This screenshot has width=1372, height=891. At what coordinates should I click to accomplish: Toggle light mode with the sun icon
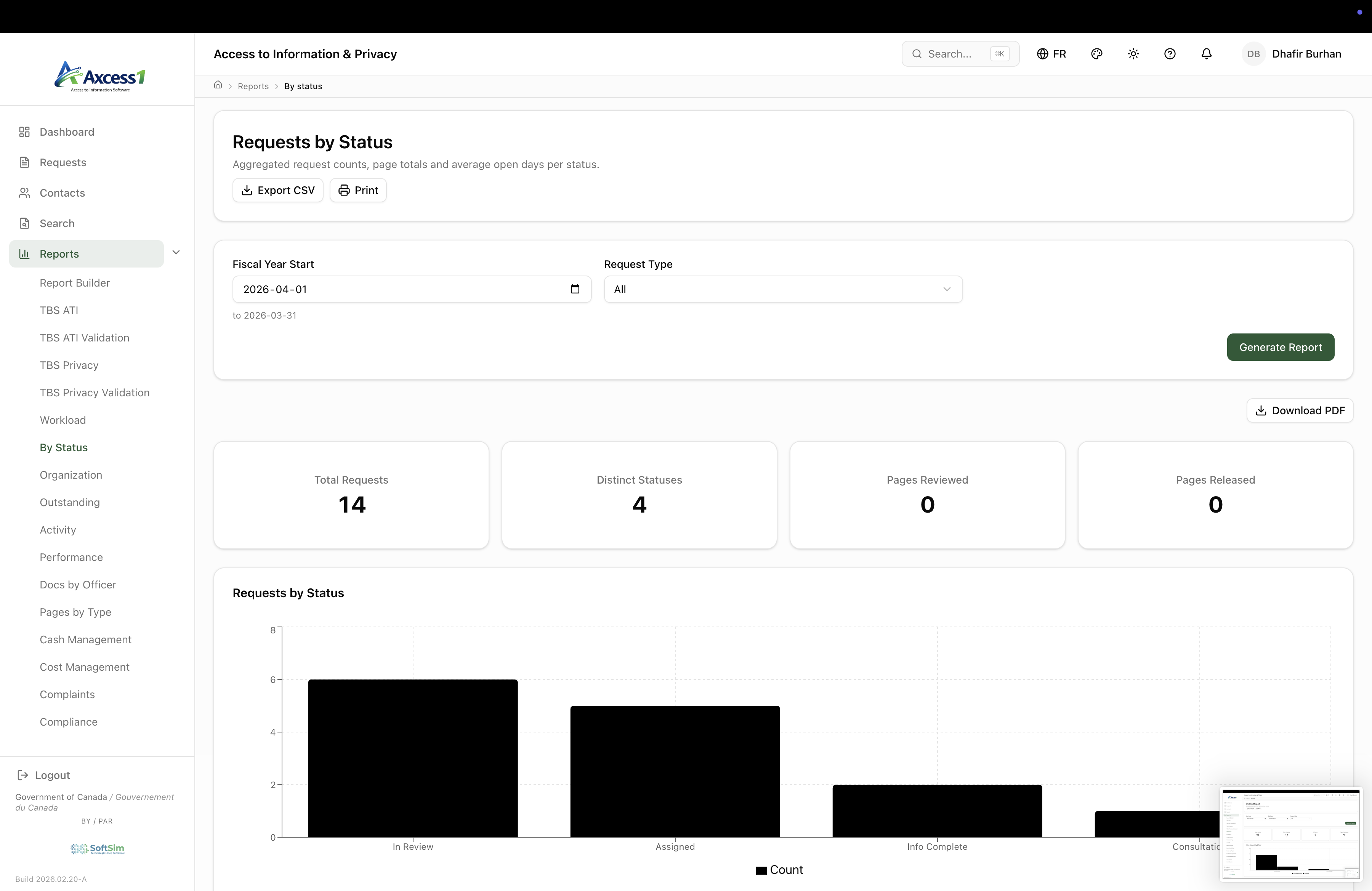click(1133, 54)
